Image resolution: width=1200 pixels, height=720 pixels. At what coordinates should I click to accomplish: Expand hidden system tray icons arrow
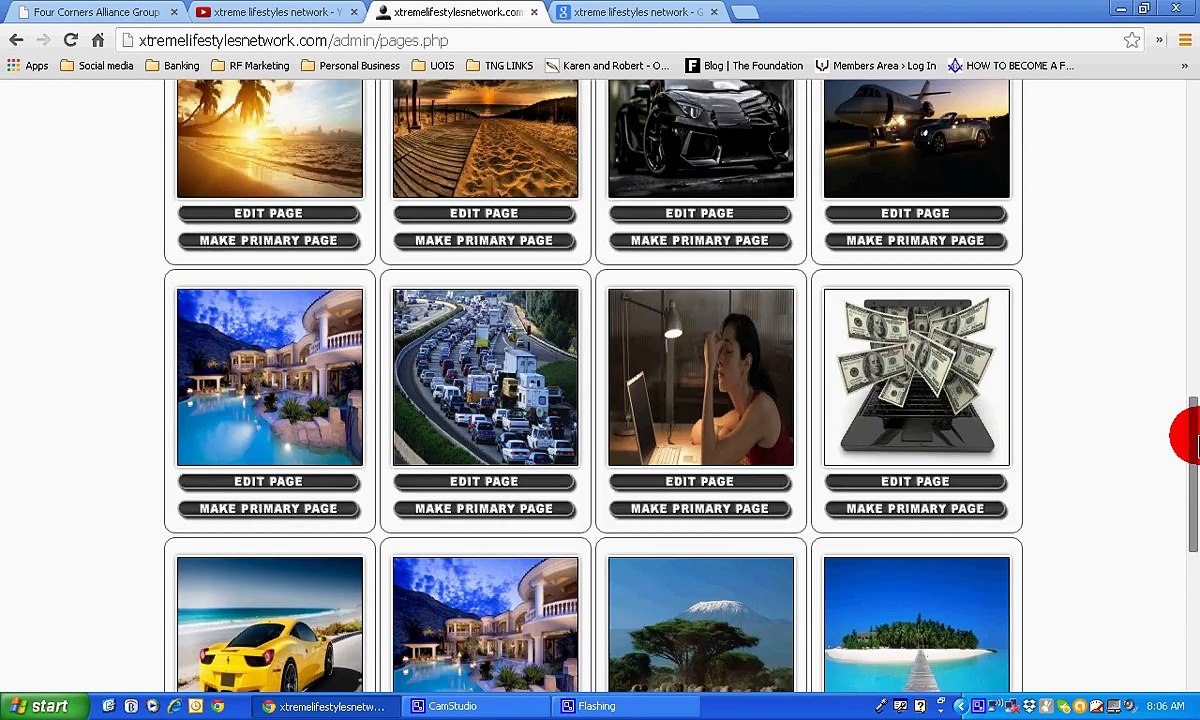(960, 706)
